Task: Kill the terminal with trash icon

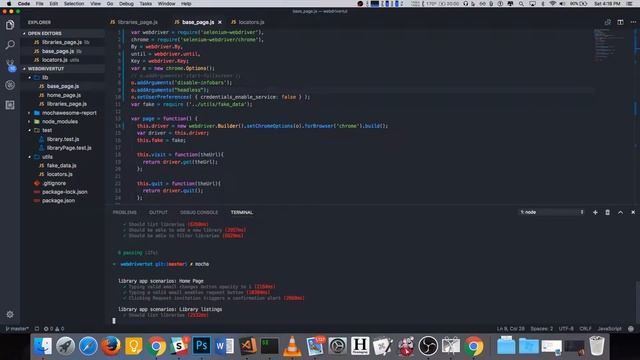Action: click(x=607, y=212)
